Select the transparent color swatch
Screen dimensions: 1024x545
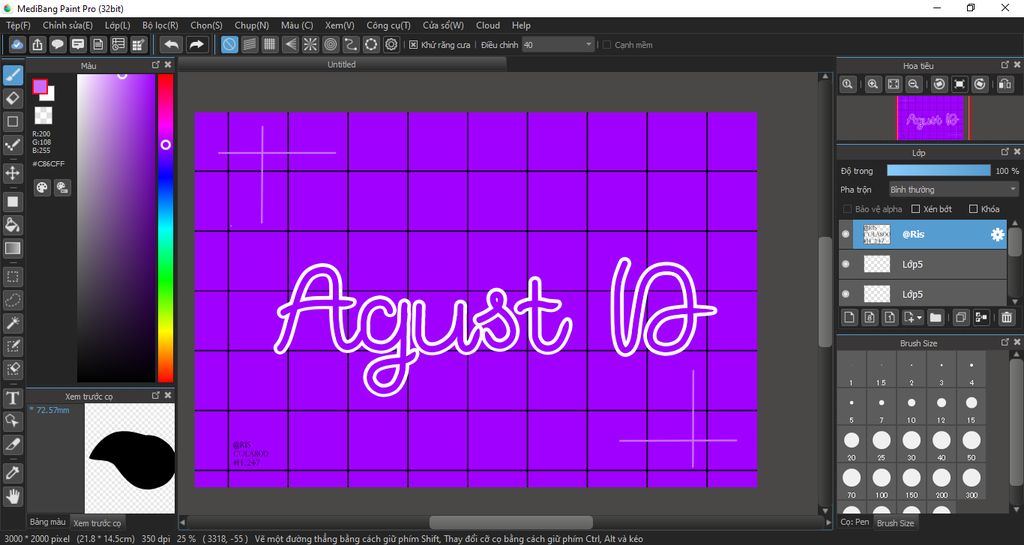coord(43,116)
